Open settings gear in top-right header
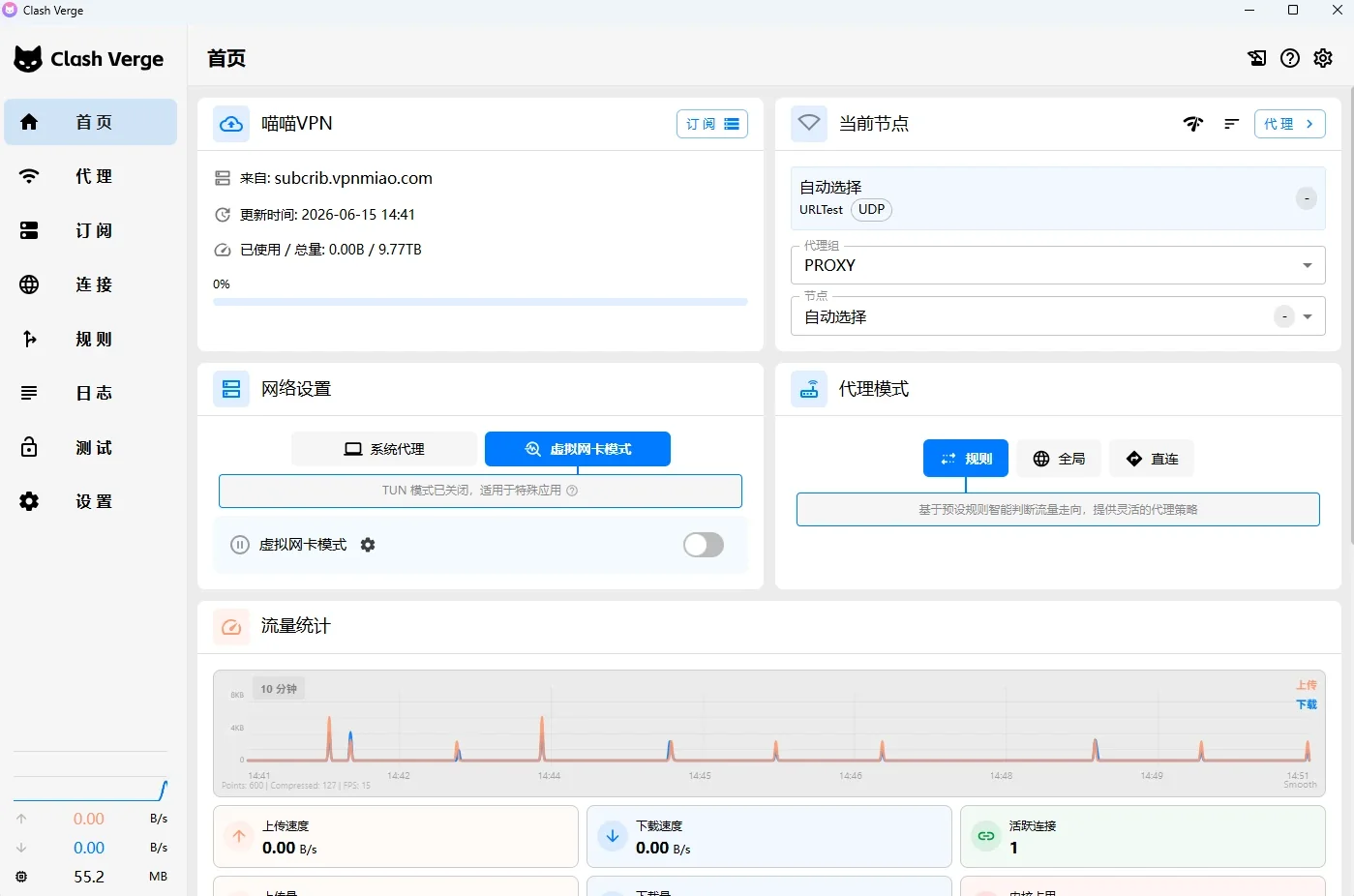 tap(1323, 58)
